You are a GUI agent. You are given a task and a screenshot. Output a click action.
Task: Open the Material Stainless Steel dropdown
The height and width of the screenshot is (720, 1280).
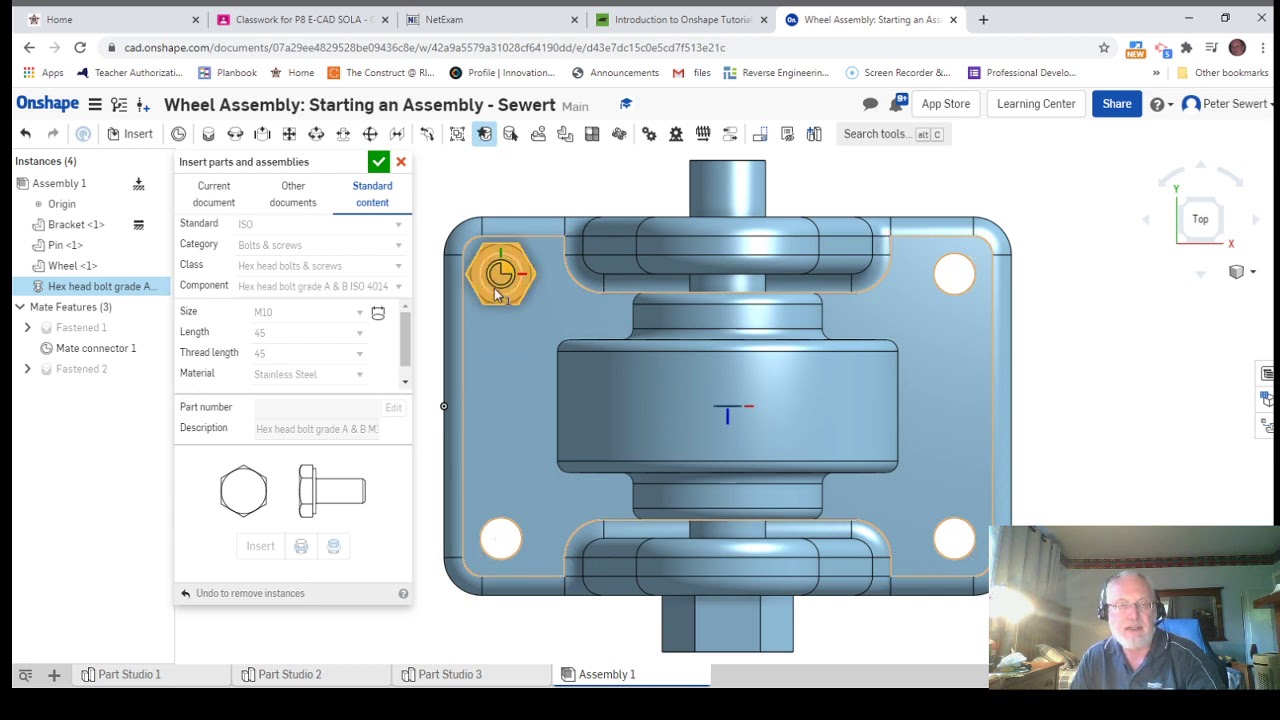click(308, 374)
